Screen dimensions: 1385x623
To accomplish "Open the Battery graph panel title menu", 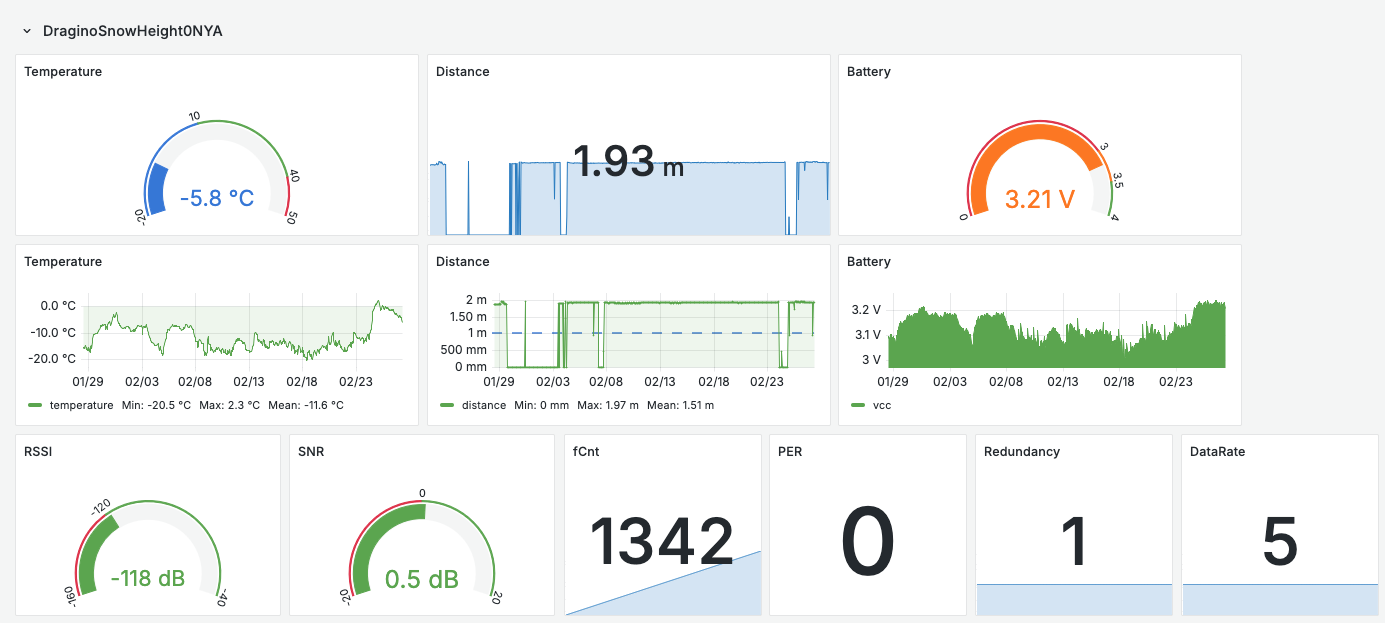I will [x=868, y=262].
